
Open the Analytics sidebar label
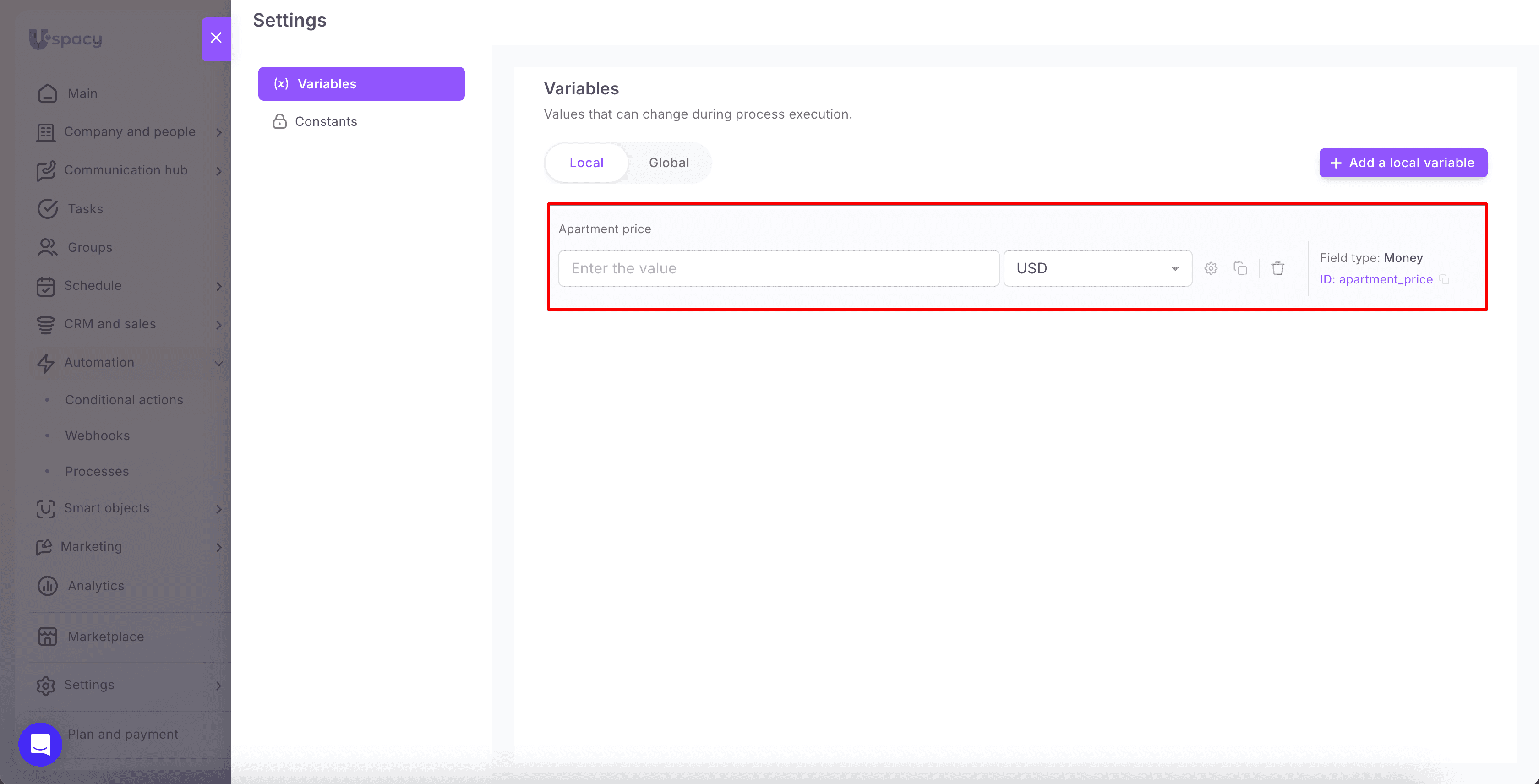[96, 586]
